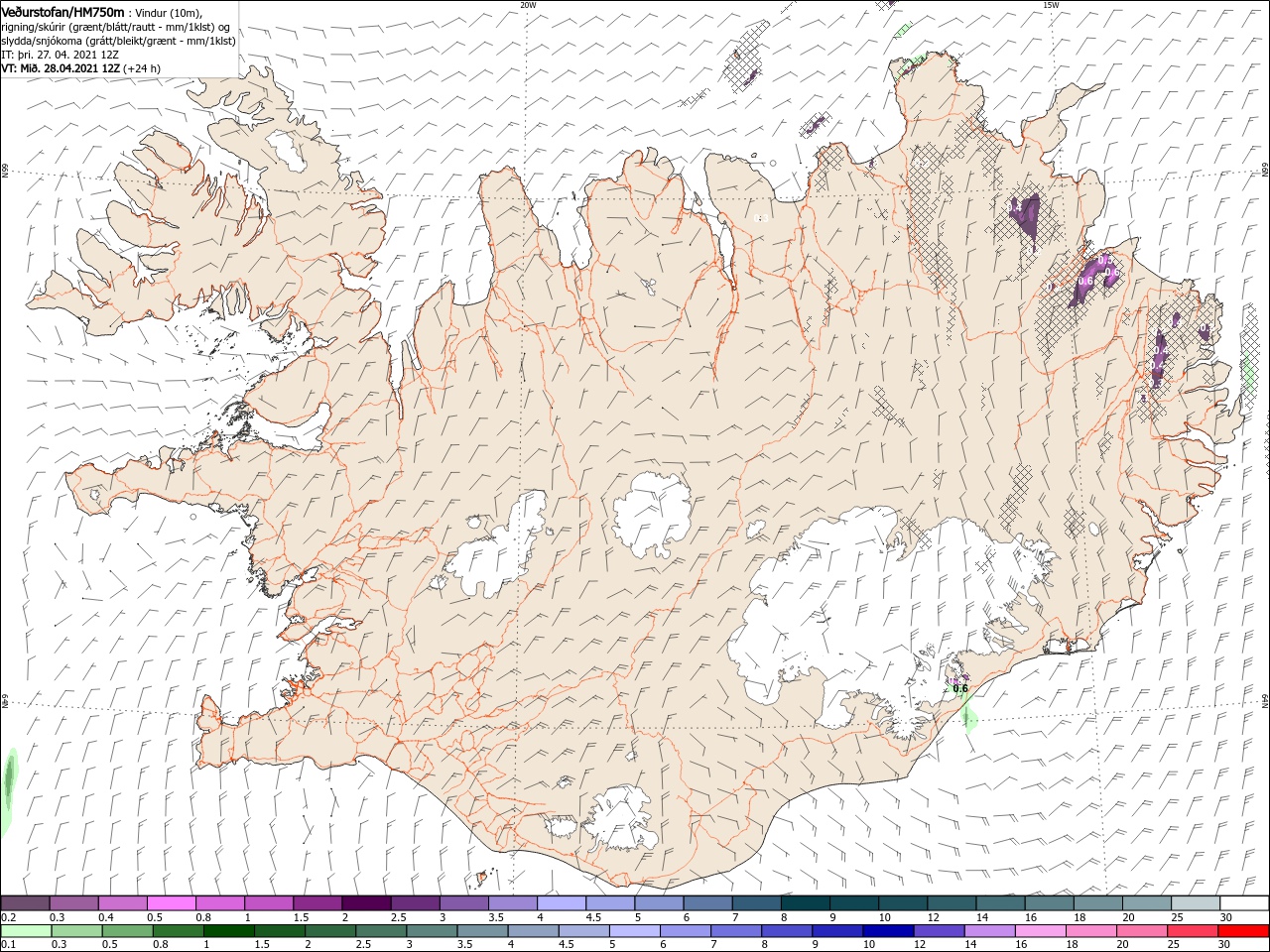Pick the 4 grey-blue rain scale swatch
The image size is (1270, 952).
pyautogui.click(x=534, y=931)
